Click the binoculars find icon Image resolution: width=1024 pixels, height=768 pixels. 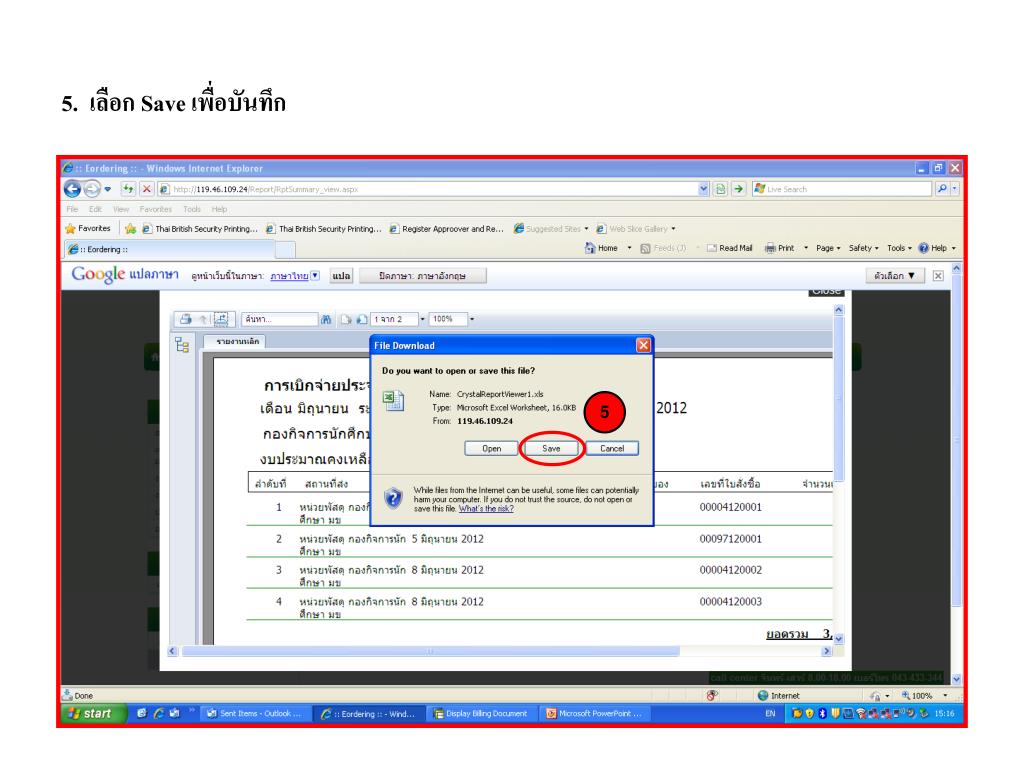point(326,319)
